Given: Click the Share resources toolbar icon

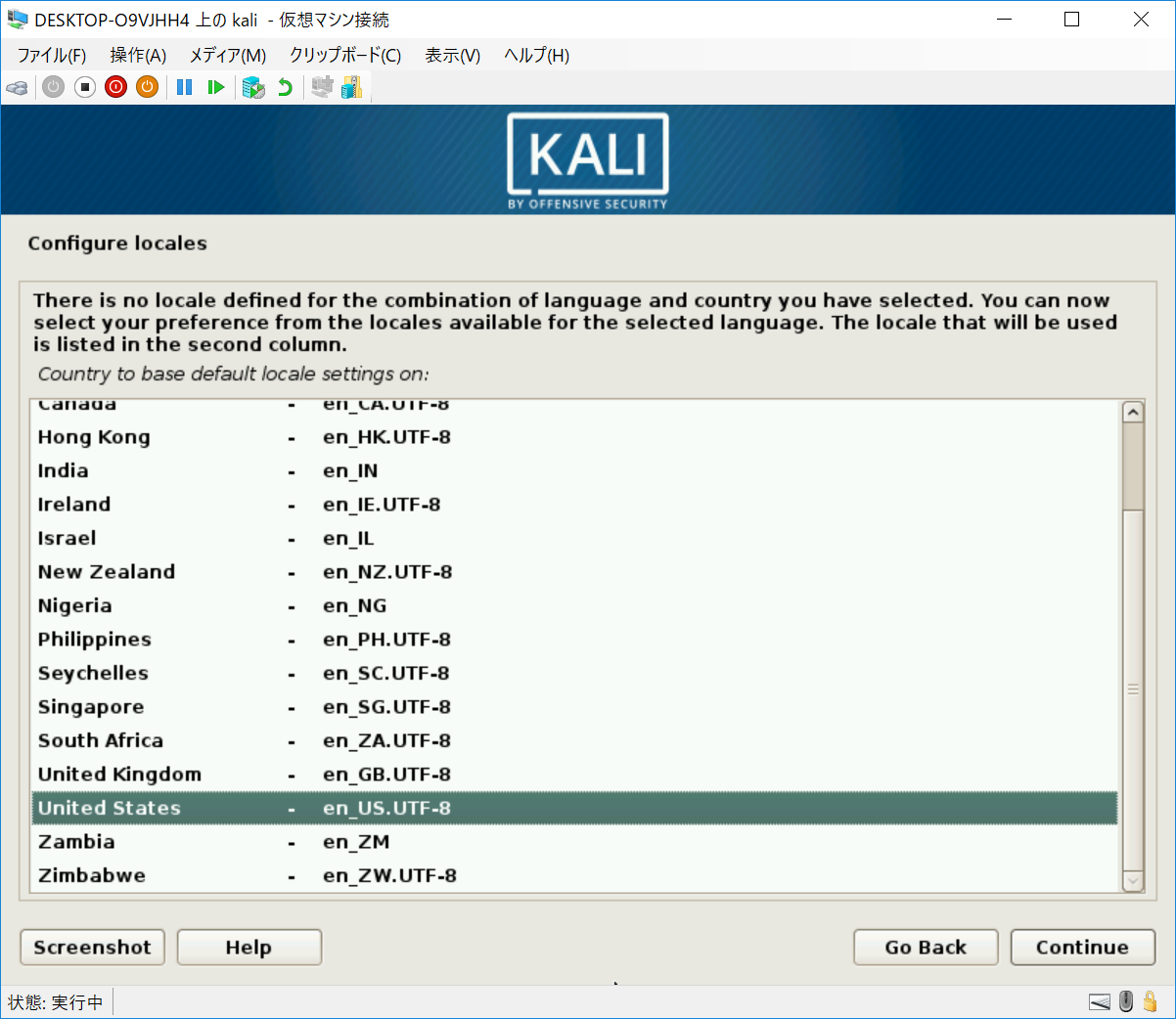Looking at the screenshot, I should 351,87.
